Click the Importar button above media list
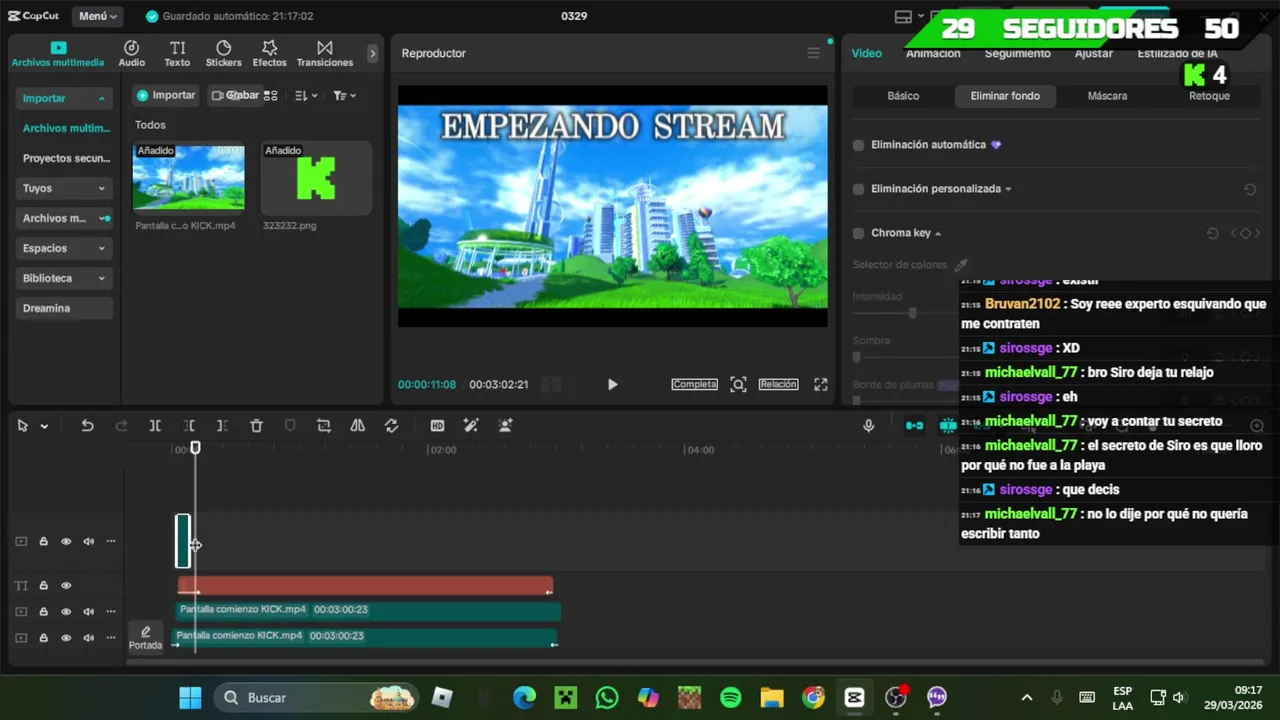Viewport: 1280px width, 720px height. [x=166, y=95]
